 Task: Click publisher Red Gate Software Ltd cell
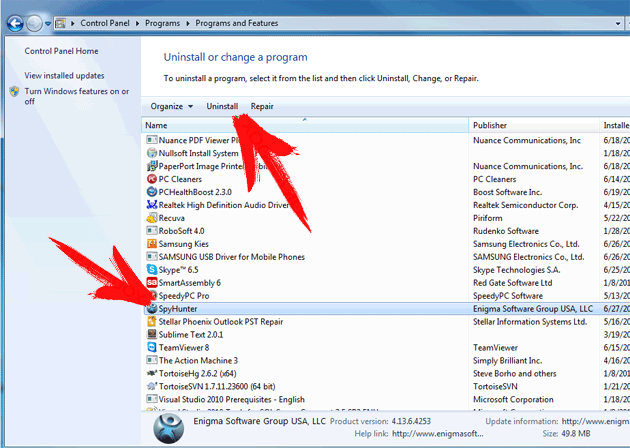(513, 283)
